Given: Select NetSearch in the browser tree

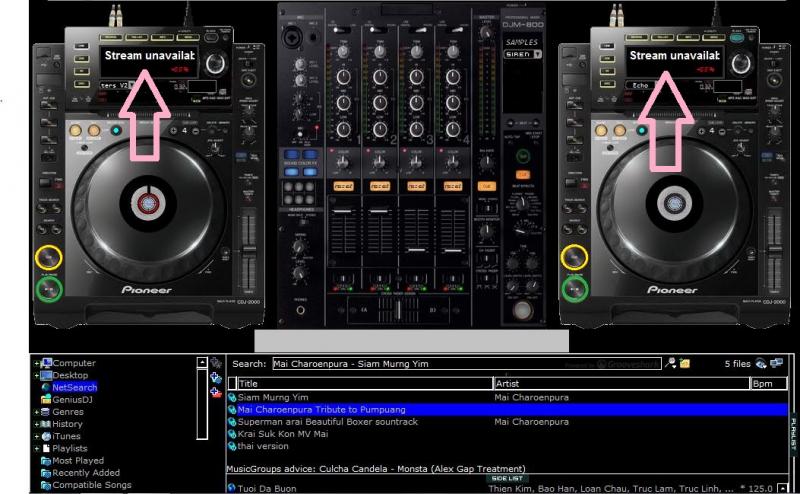Looking at the screenshot, I should tap(74, 387).
